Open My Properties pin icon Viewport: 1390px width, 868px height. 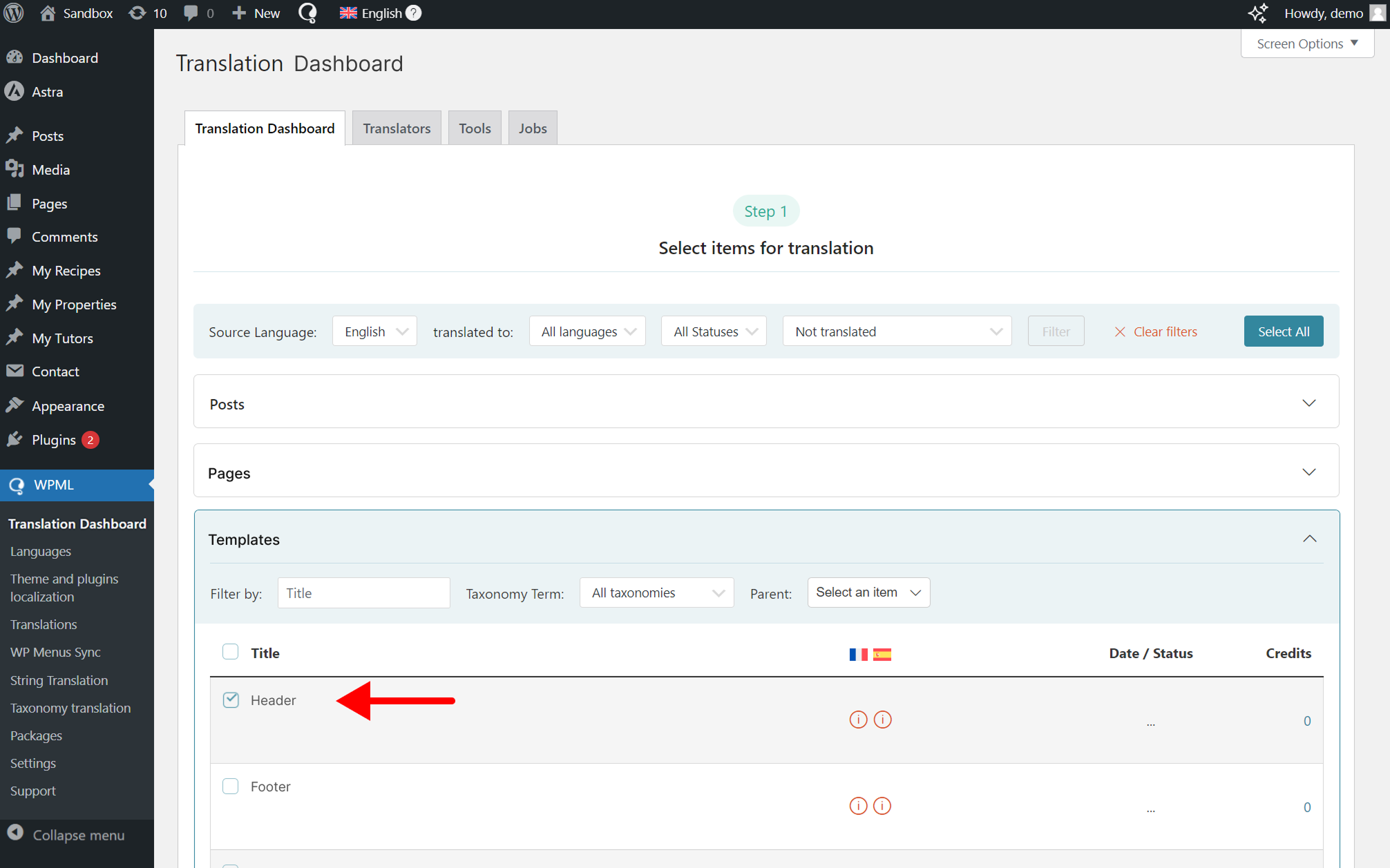point(15,304)
